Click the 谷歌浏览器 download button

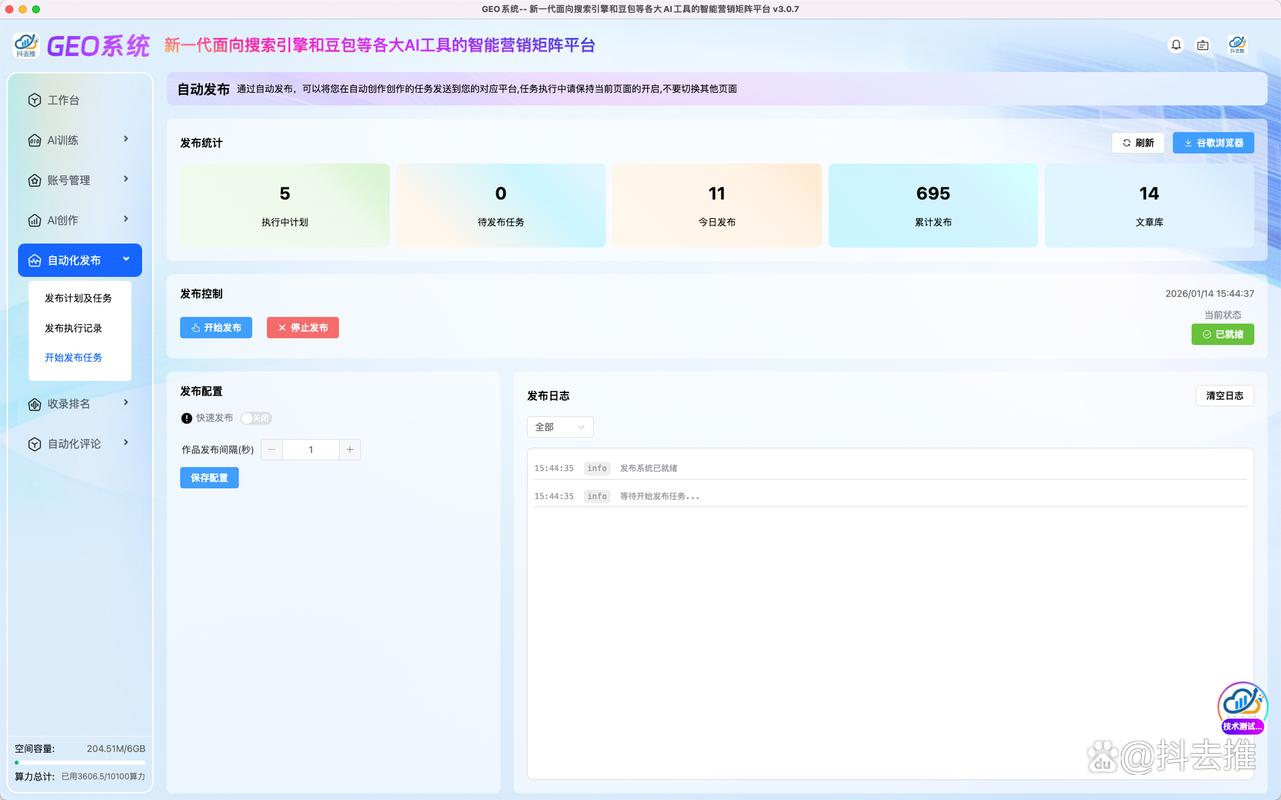[x=1213, y=143]
